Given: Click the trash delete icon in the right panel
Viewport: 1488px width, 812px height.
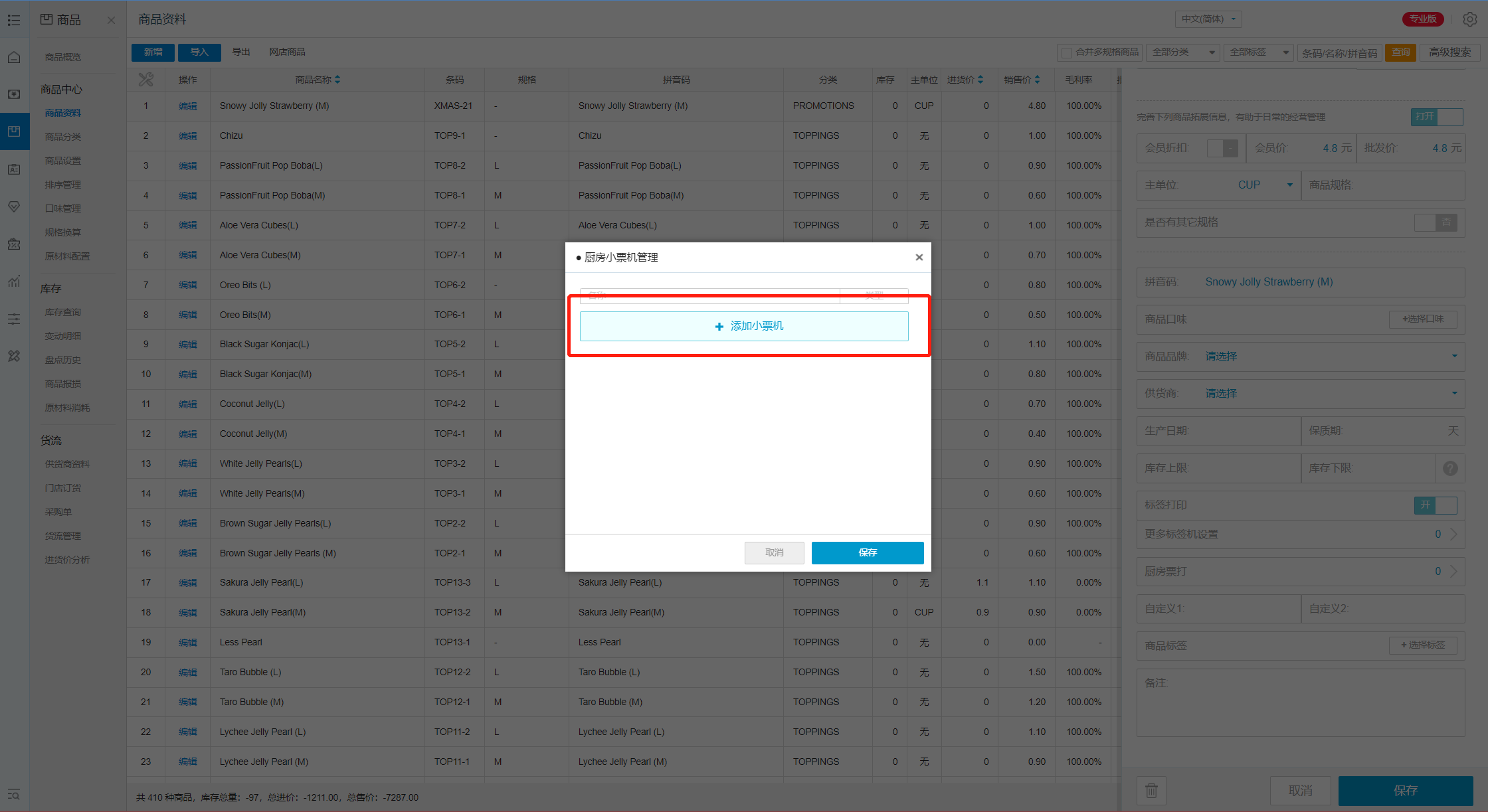Looking at the screenshot, I should (x=1151, y=790).
